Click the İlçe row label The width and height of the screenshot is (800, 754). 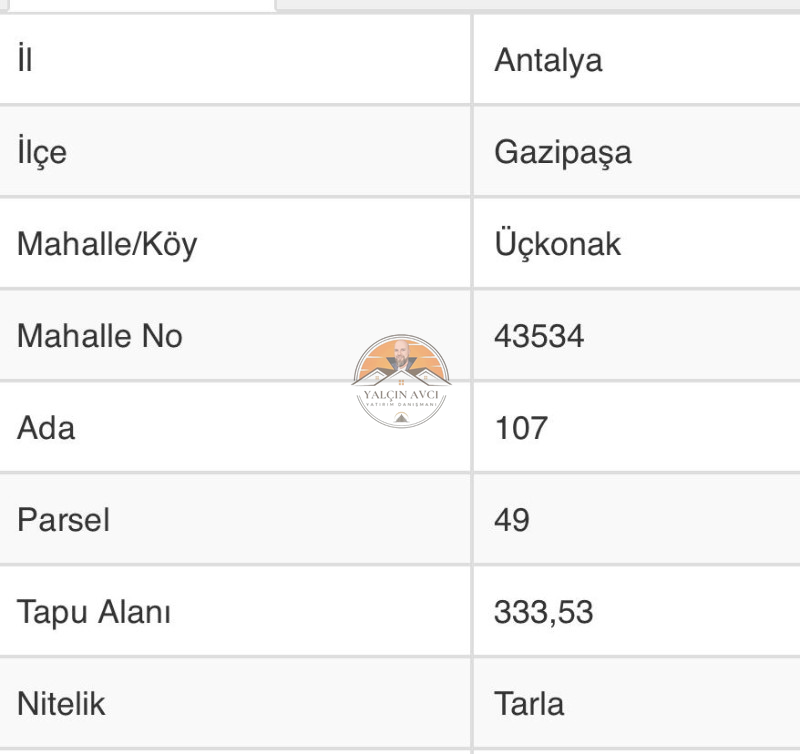coord(42,150)
